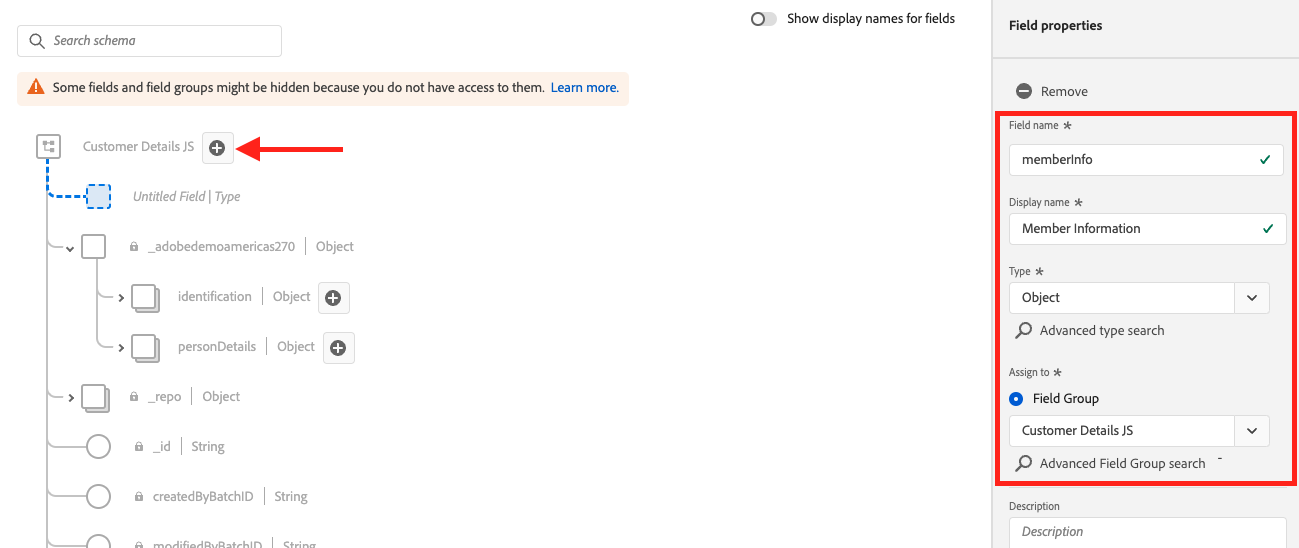
Task: Select the _repo object node box
Action: [96, 397]
